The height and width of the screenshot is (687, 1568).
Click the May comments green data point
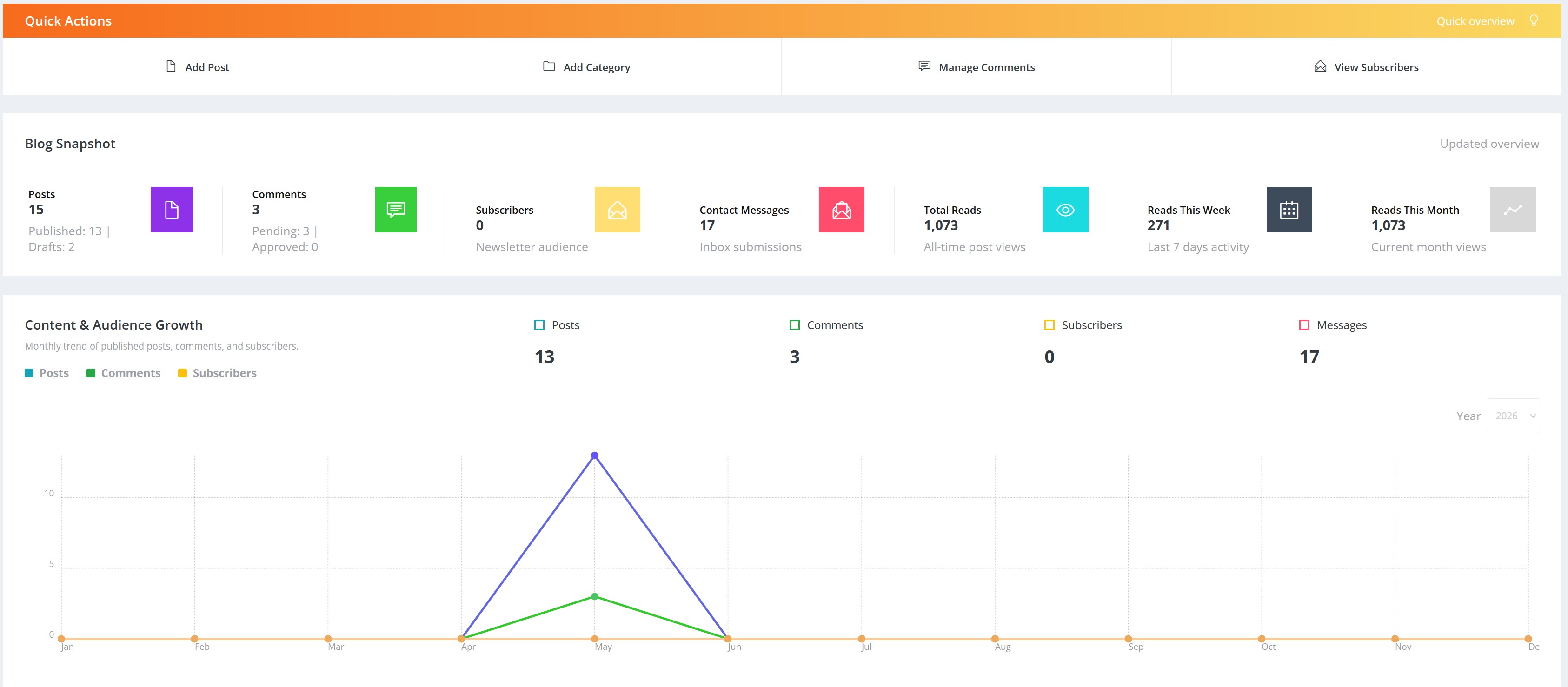pos(595,596)
